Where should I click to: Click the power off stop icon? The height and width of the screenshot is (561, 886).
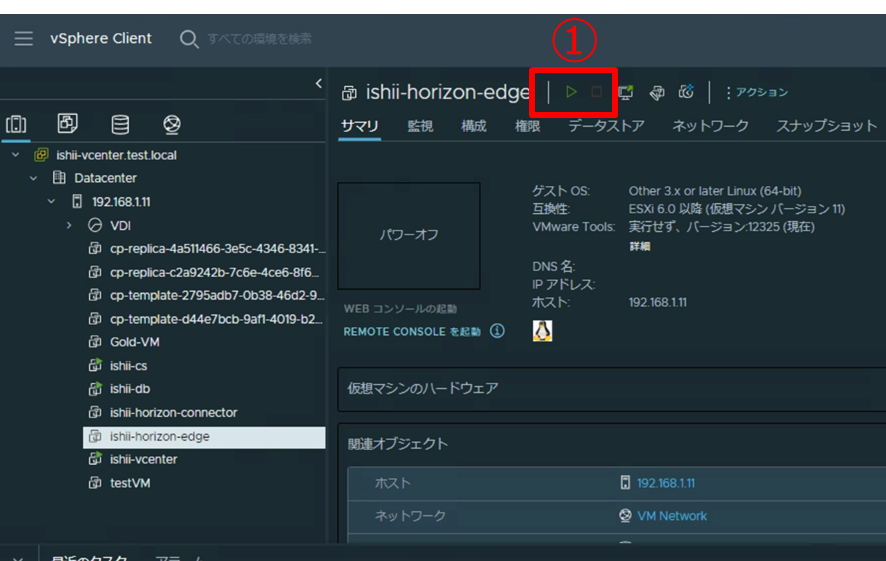pyautogui.click(x=596, y=92)
